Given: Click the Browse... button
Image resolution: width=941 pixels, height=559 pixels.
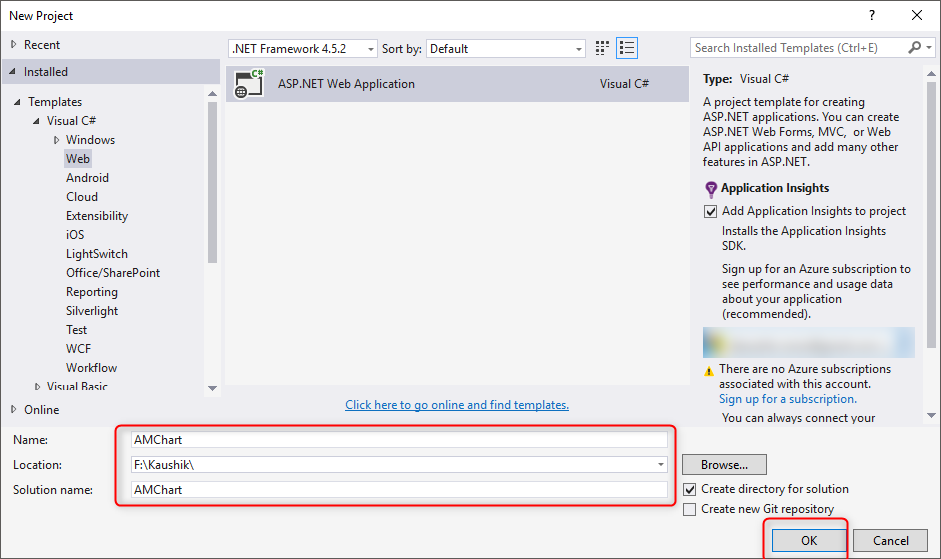Looking at the screenshot, I should click(724, 465).
